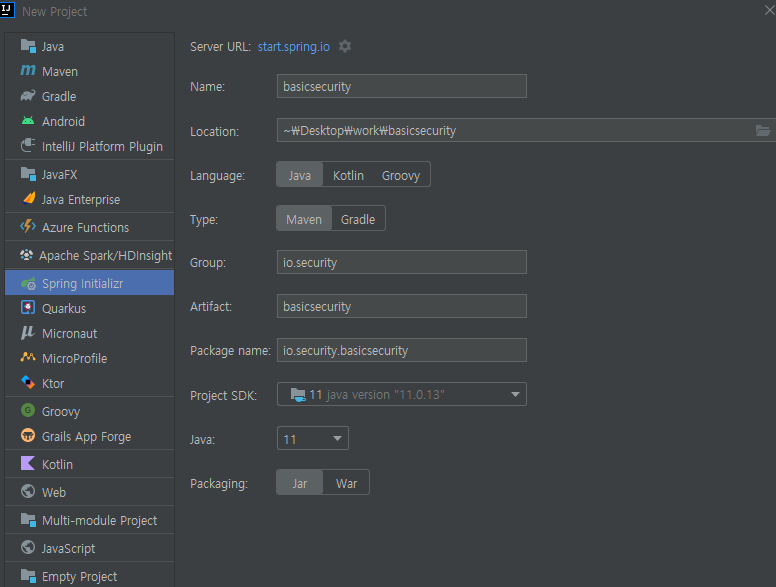Click the Multi-module Project icon
The width and height of the screenshot is (776, 587).
pos(28,520)
